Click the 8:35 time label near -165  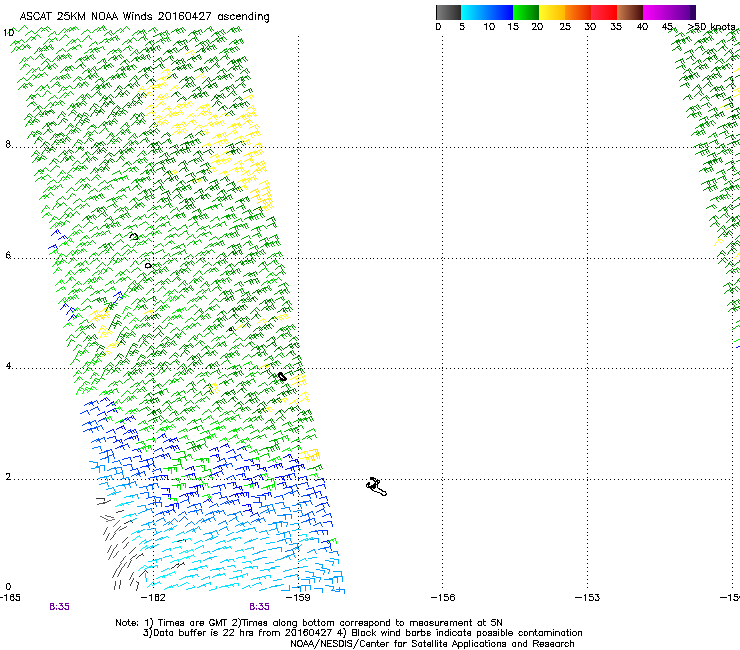pos(59,607)
